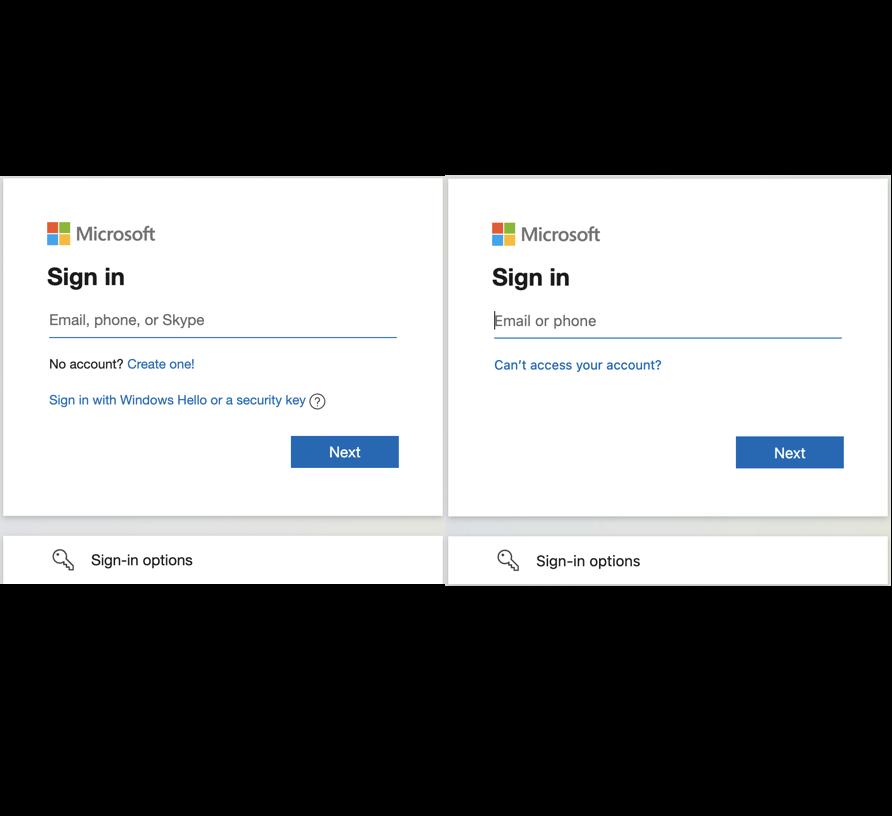
Task: Click the 'Microsoft' wordmark in right panel
Action: click(x=561, y=234)
